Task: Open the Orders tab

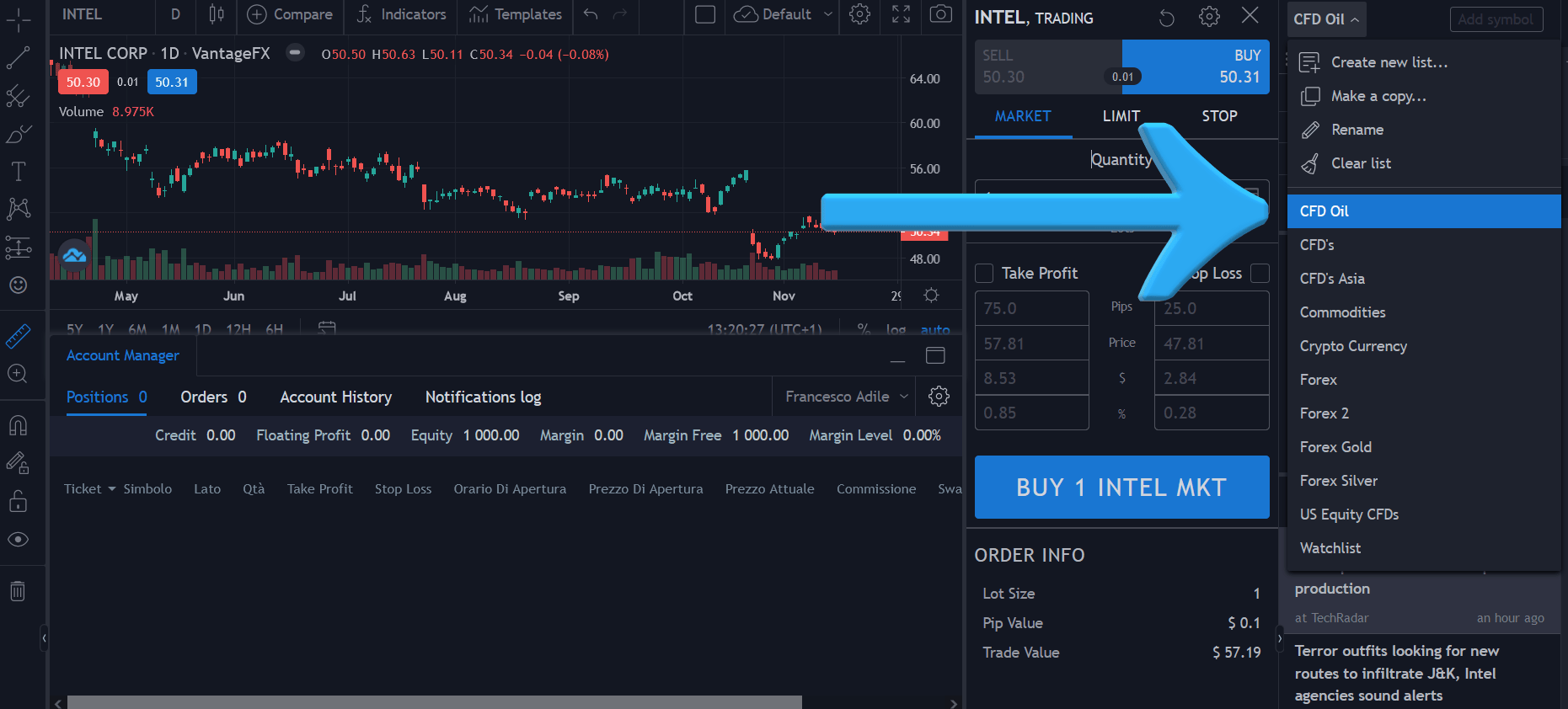Action: tap(213, 397)
